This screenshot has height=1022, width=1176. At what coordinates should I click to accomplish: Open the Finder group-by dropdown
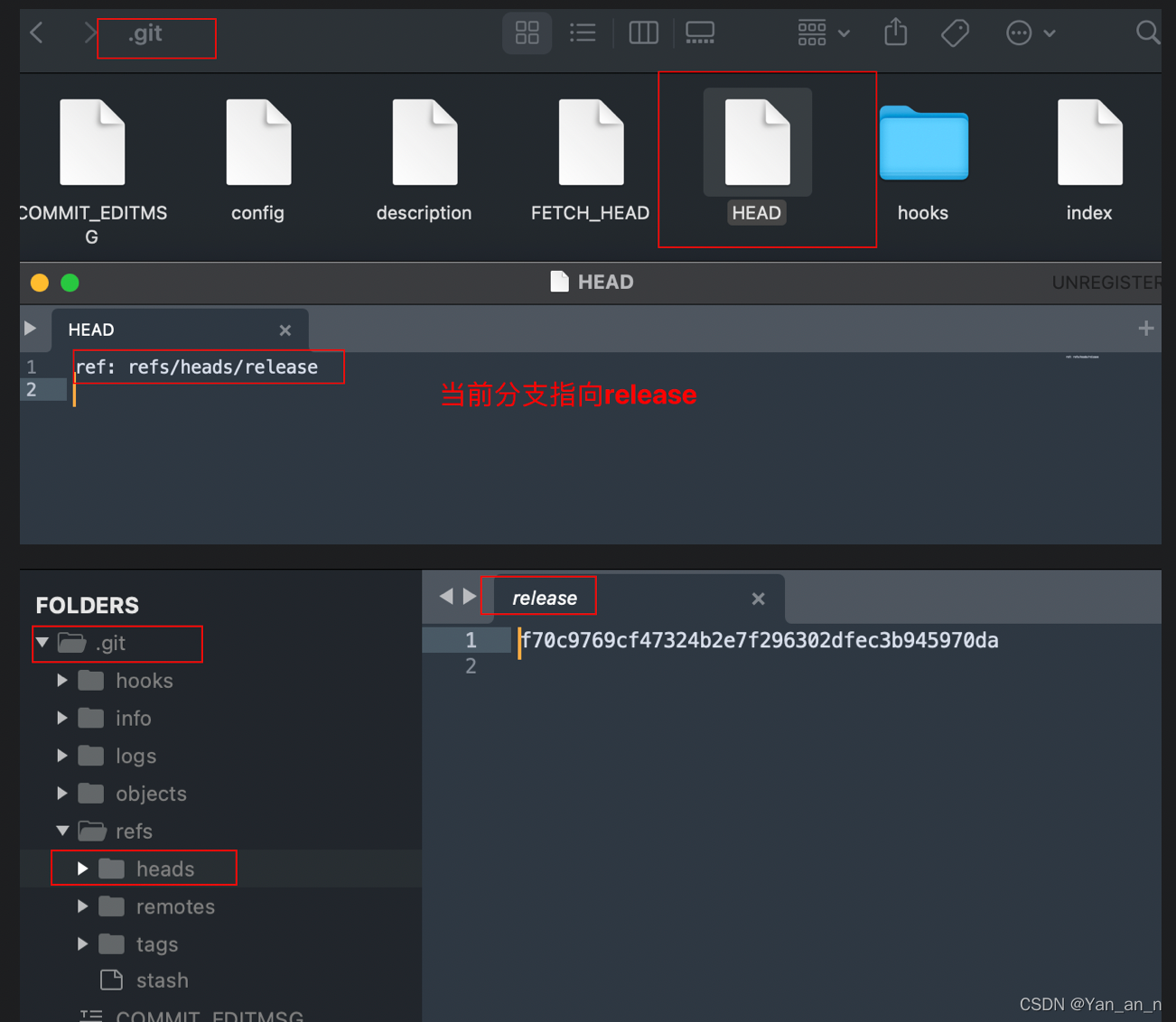[x=824, y=33]
